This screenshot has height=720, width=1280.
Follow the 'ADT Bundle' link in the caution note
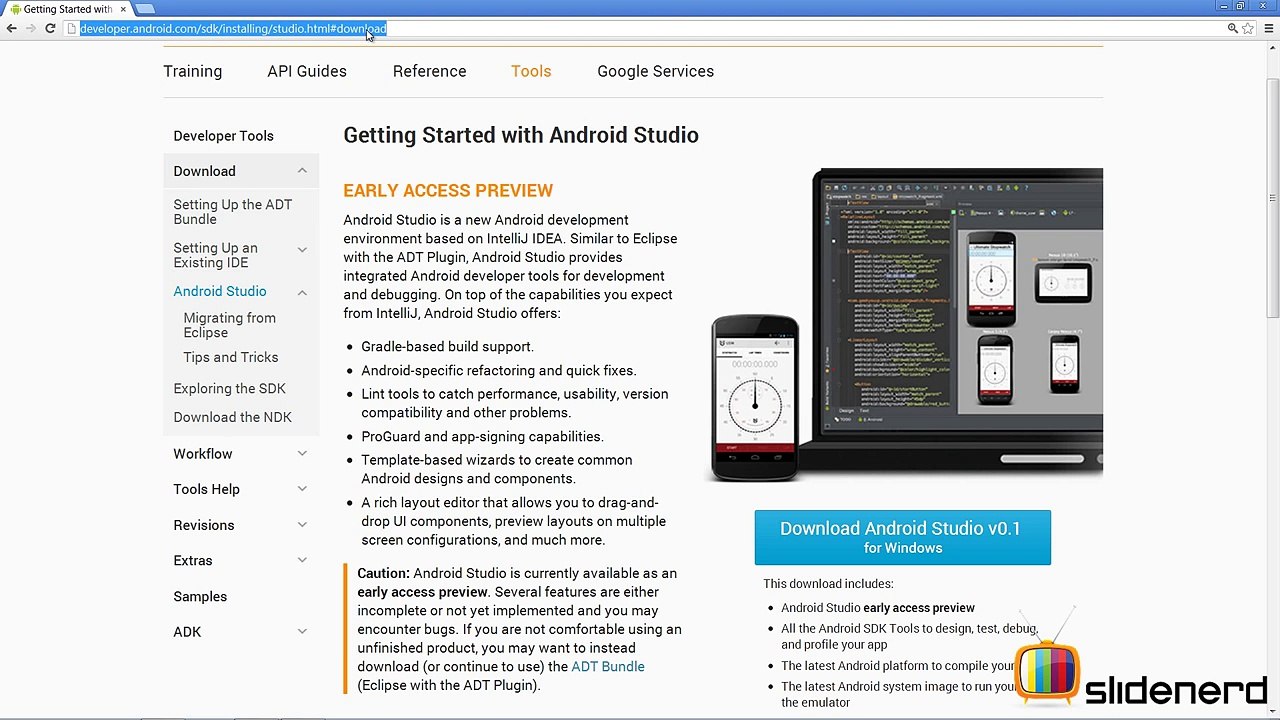608,666
